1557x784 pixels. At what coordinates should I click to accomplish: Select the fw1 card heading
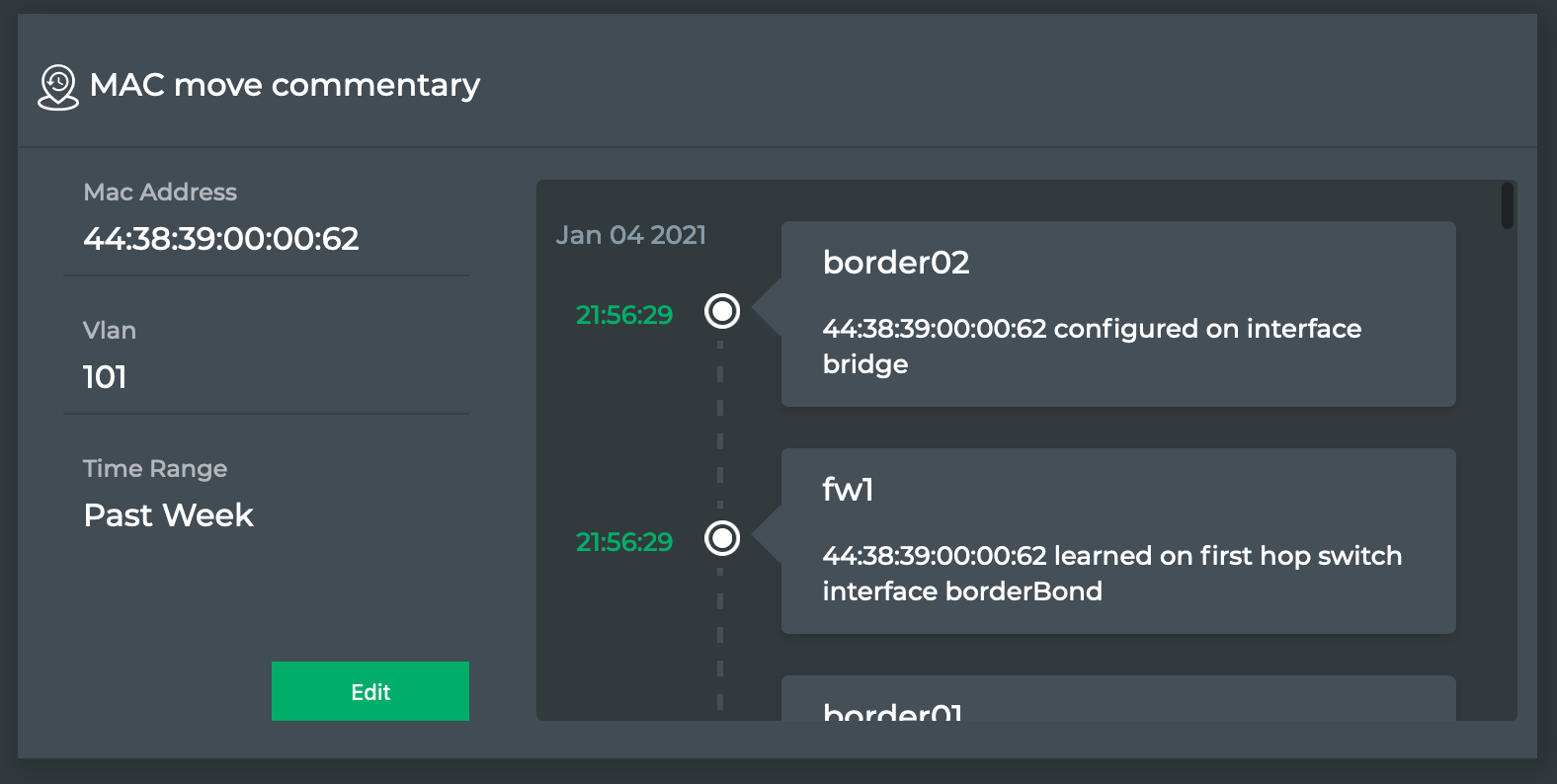tap(848, 490)
